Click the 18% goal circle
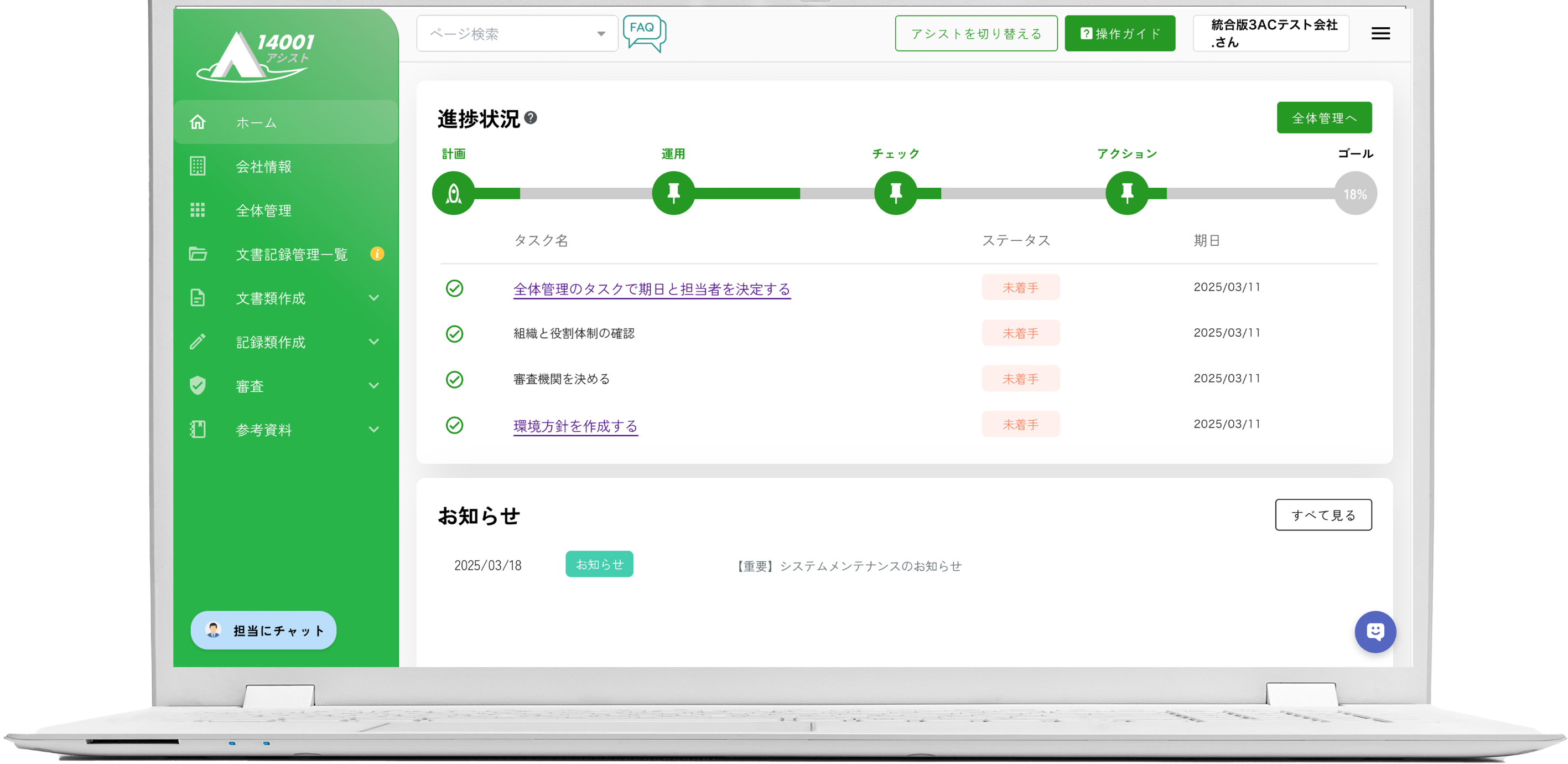 [1355, 194]
